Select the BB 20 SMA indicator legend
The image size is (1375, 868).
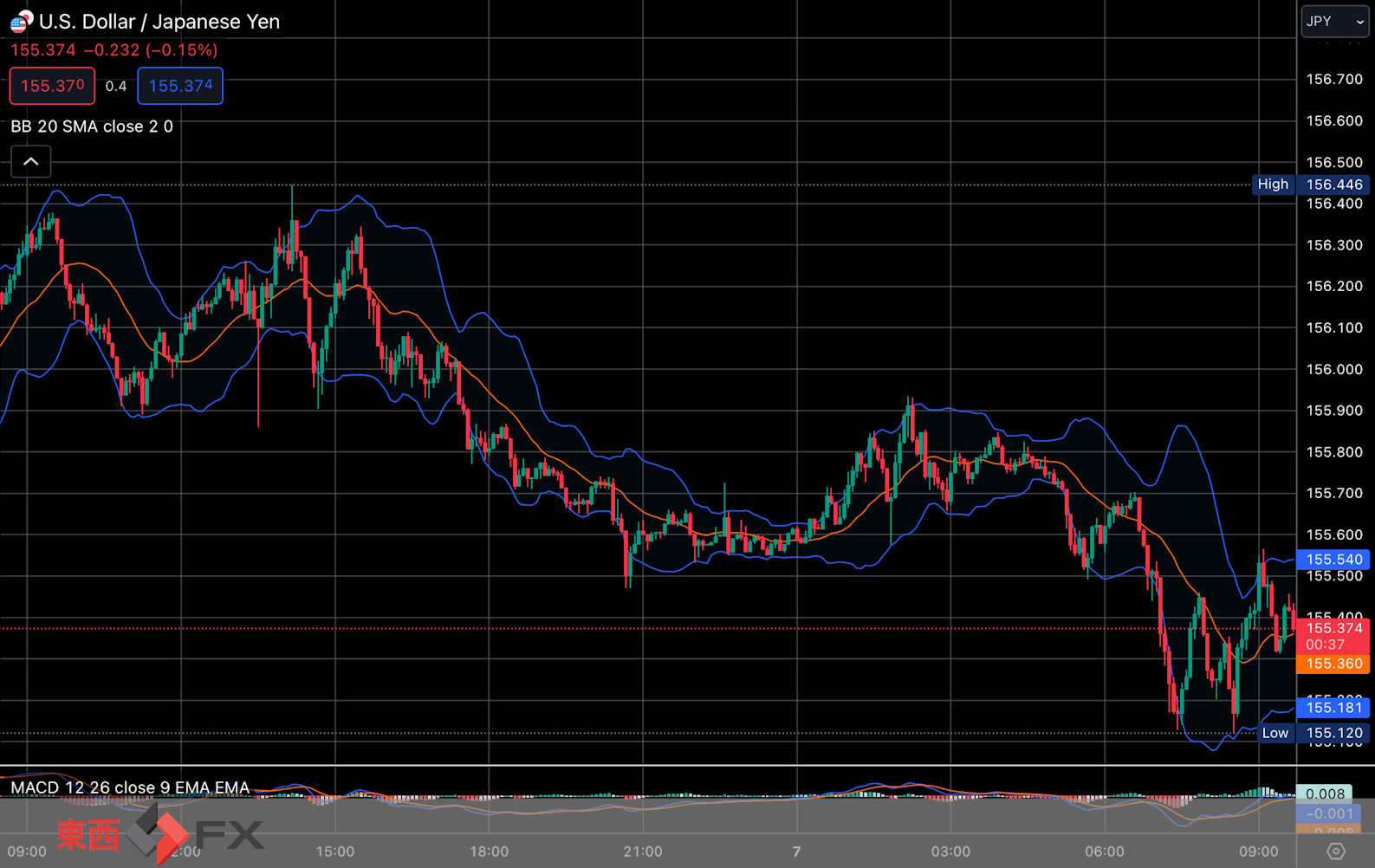pos(92,126)
